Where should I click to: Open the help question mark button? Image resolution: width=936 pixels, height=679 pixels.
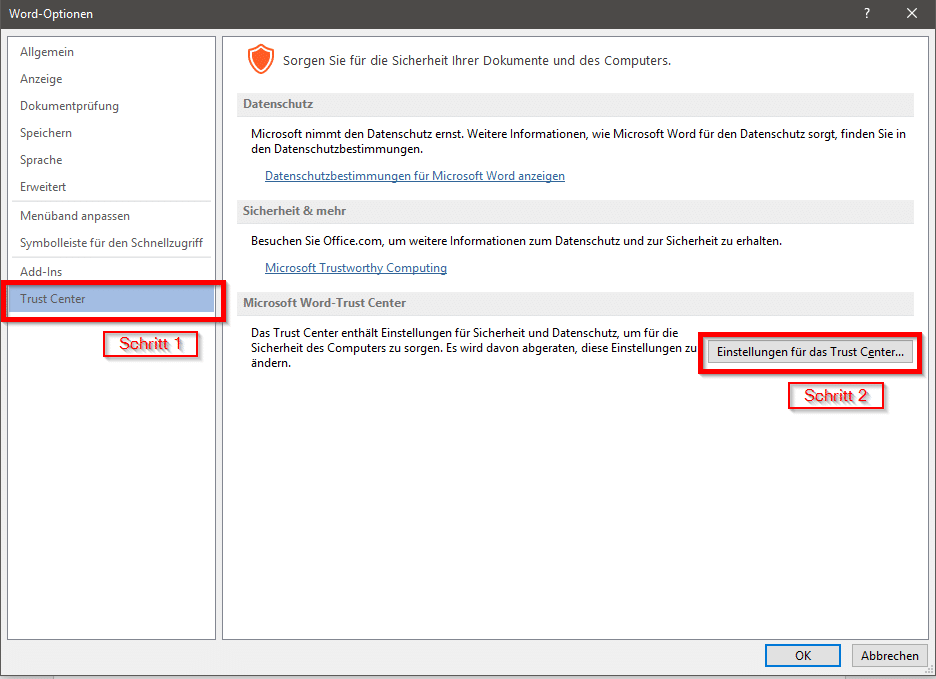(x=867, y=13)
